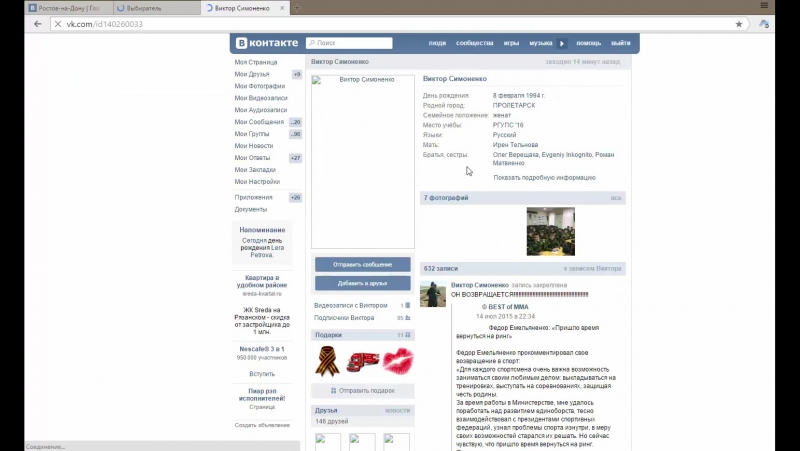Open BEST of MMA repost source

point(508,307)
